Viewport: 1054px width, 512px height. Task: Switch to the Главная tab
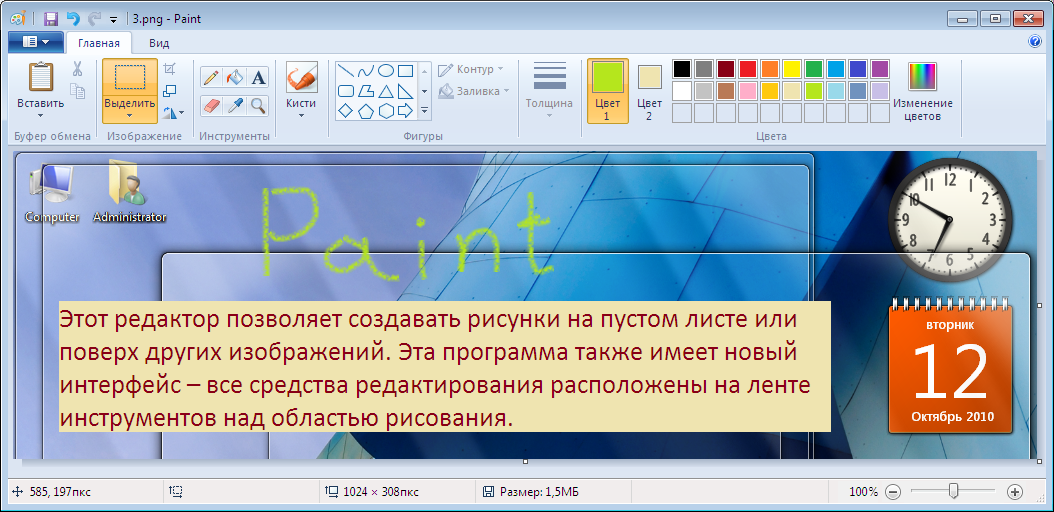[x=99, y=44]
